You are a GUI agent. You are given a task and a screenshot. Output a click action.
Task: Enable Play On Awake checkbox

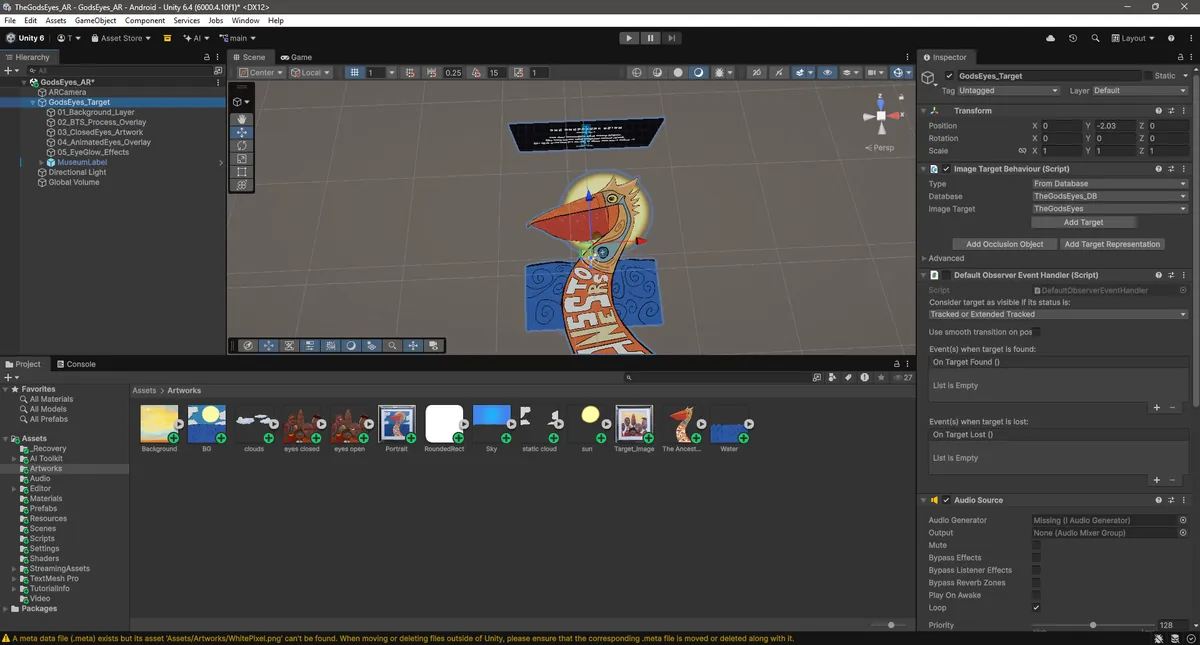tap(1036, 595)
